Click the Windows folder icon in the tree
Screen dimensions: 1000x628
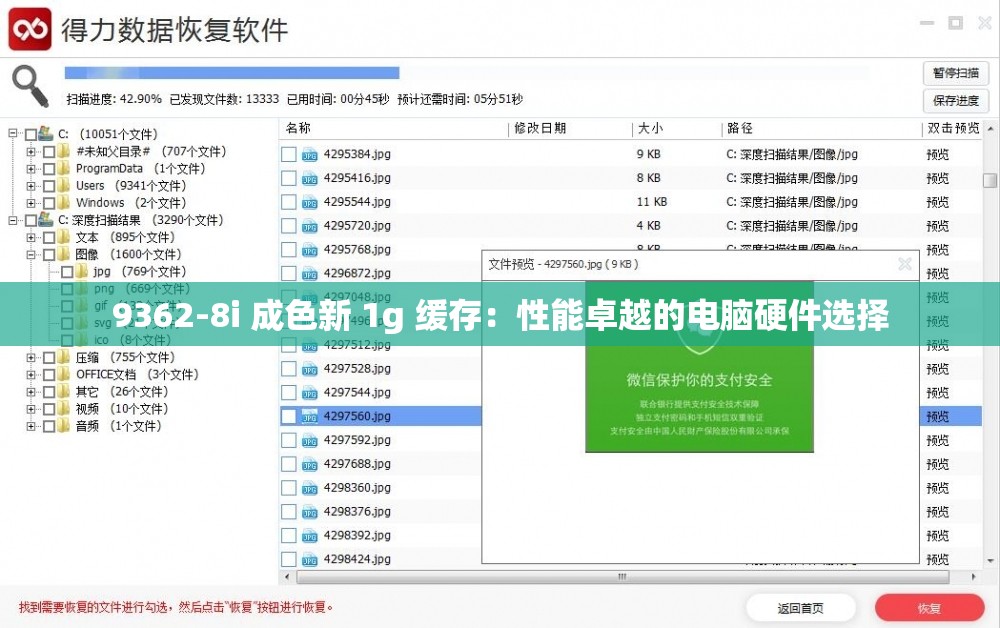(62, 202)
